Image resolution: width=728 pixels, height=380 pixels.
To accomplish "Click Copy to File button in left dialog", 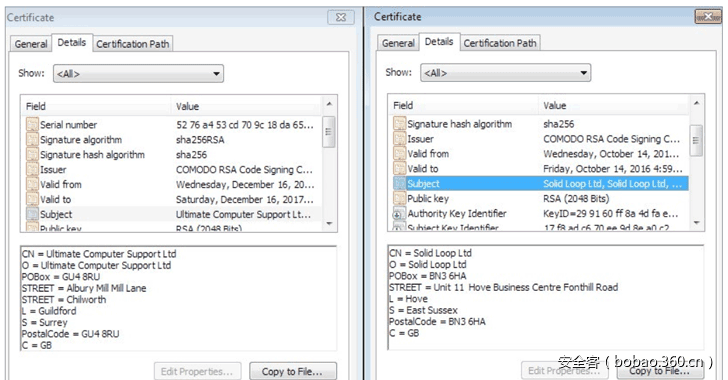I will 292,371.
